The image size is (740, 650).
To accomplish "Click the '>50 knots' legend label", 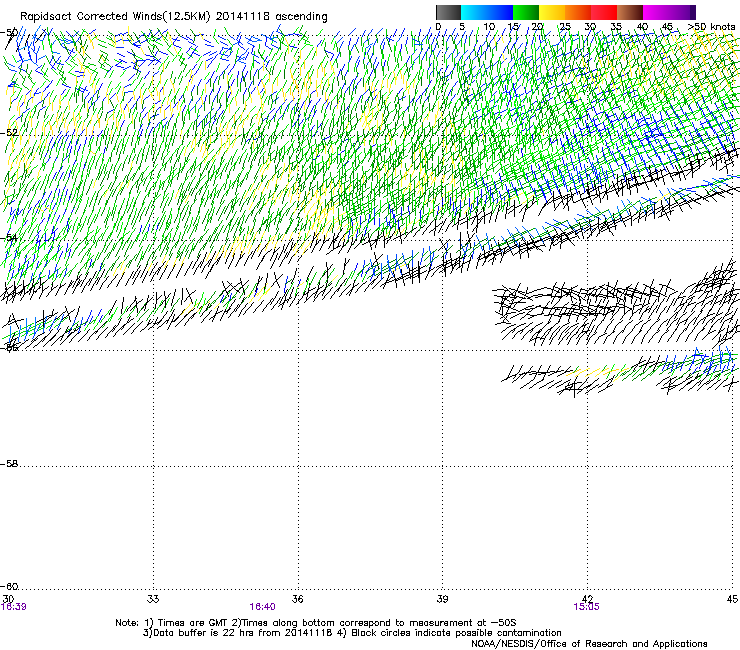I will click(712, 26).
